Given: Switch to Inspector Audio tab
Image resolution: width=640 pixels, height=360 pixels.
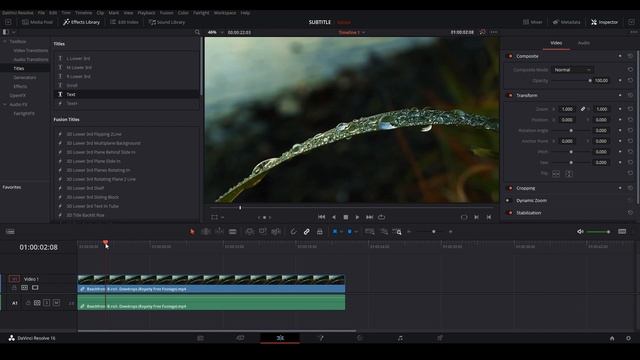Looking at the screenshot, I should tap(584, 43).
